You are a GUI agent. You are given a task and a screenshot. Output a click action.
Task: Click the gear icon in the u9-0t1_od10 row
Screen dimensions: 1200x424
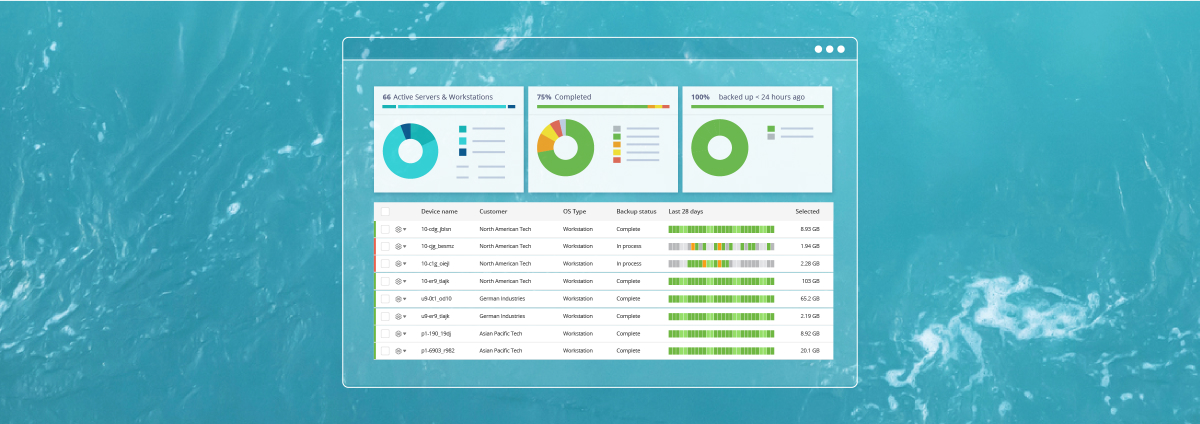397,298
